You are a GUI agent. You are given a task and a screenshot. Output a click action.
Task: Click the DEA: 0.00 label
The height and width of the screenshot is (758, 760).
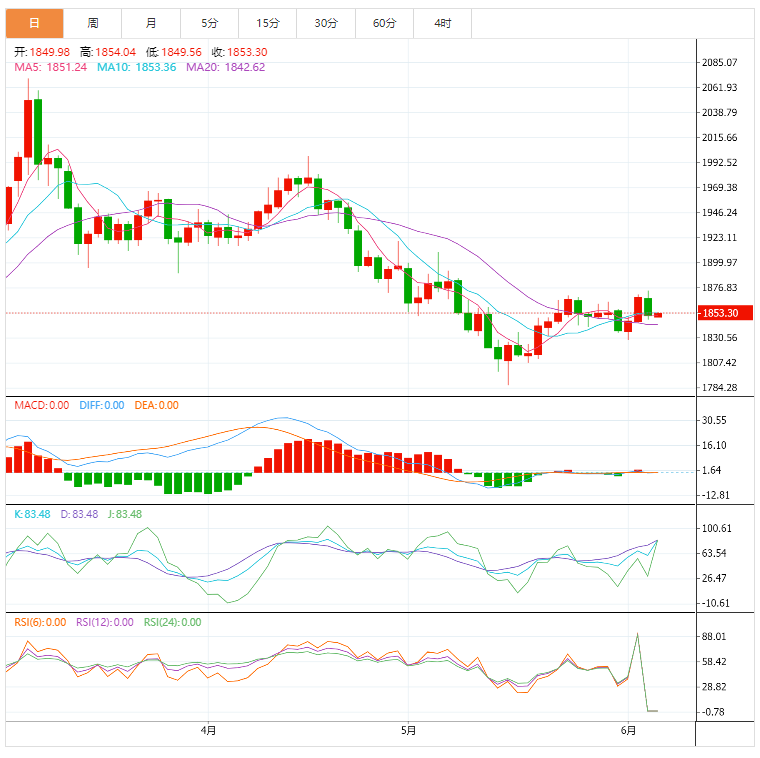point(157,405)
